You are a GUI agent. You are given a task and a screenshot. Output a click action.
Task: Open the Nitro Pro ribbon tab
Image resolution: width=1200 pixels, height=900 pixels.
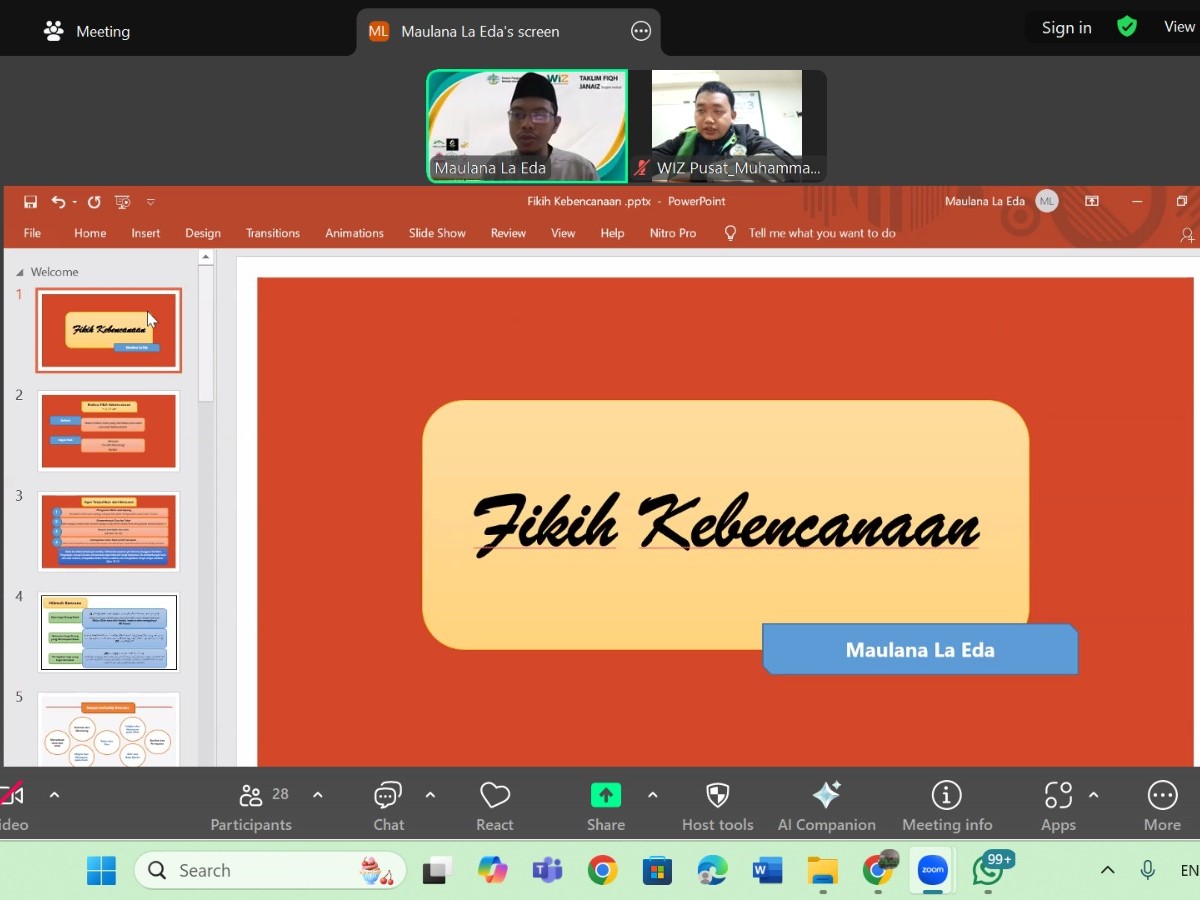click(673, 233)
